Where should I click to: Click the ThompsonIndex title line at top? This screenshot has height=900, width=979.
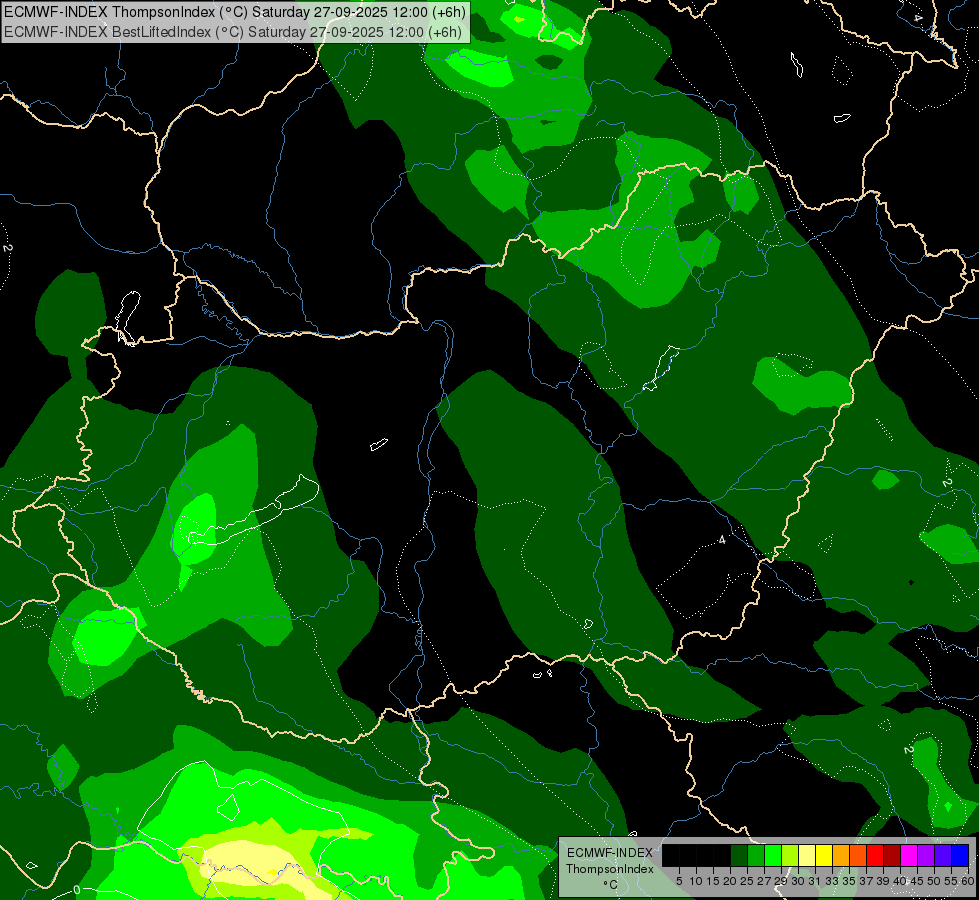click(x=235, y=12)
